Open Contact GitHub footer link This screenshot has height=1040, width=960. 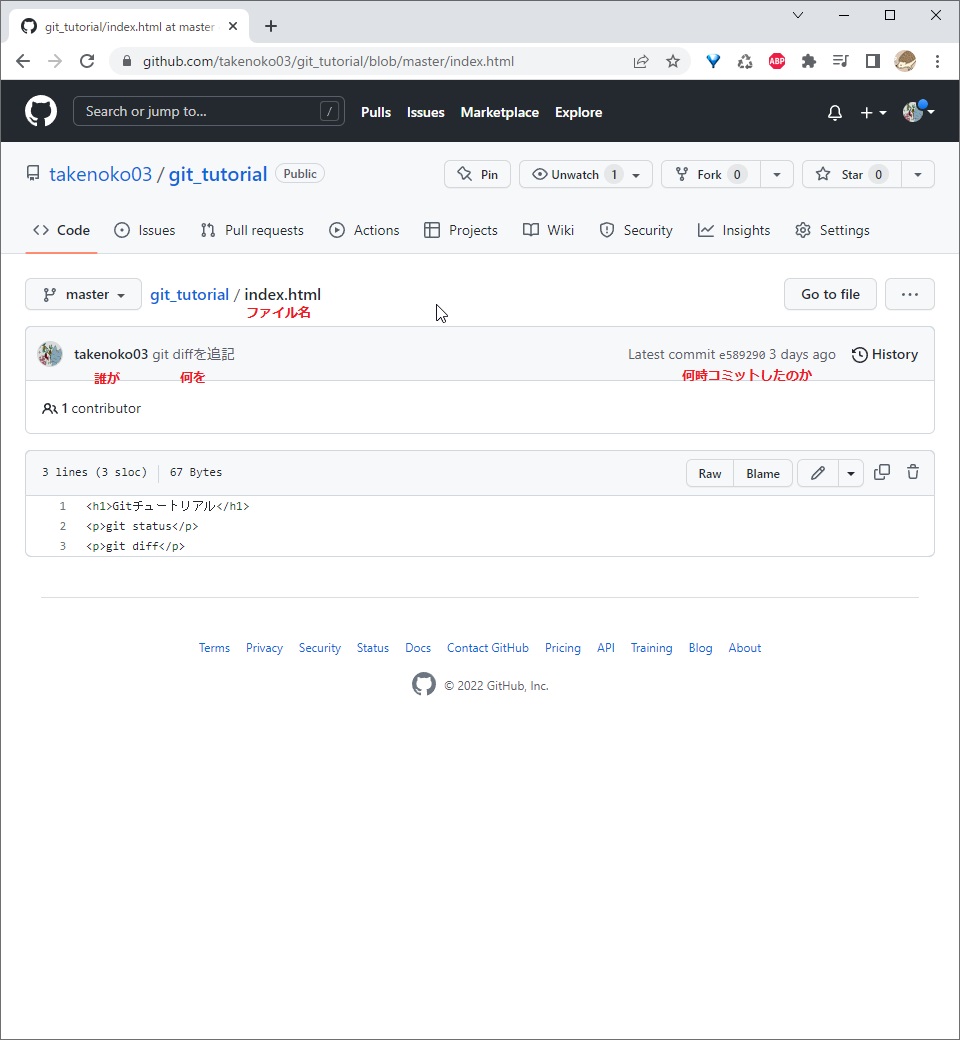point(488,648)
